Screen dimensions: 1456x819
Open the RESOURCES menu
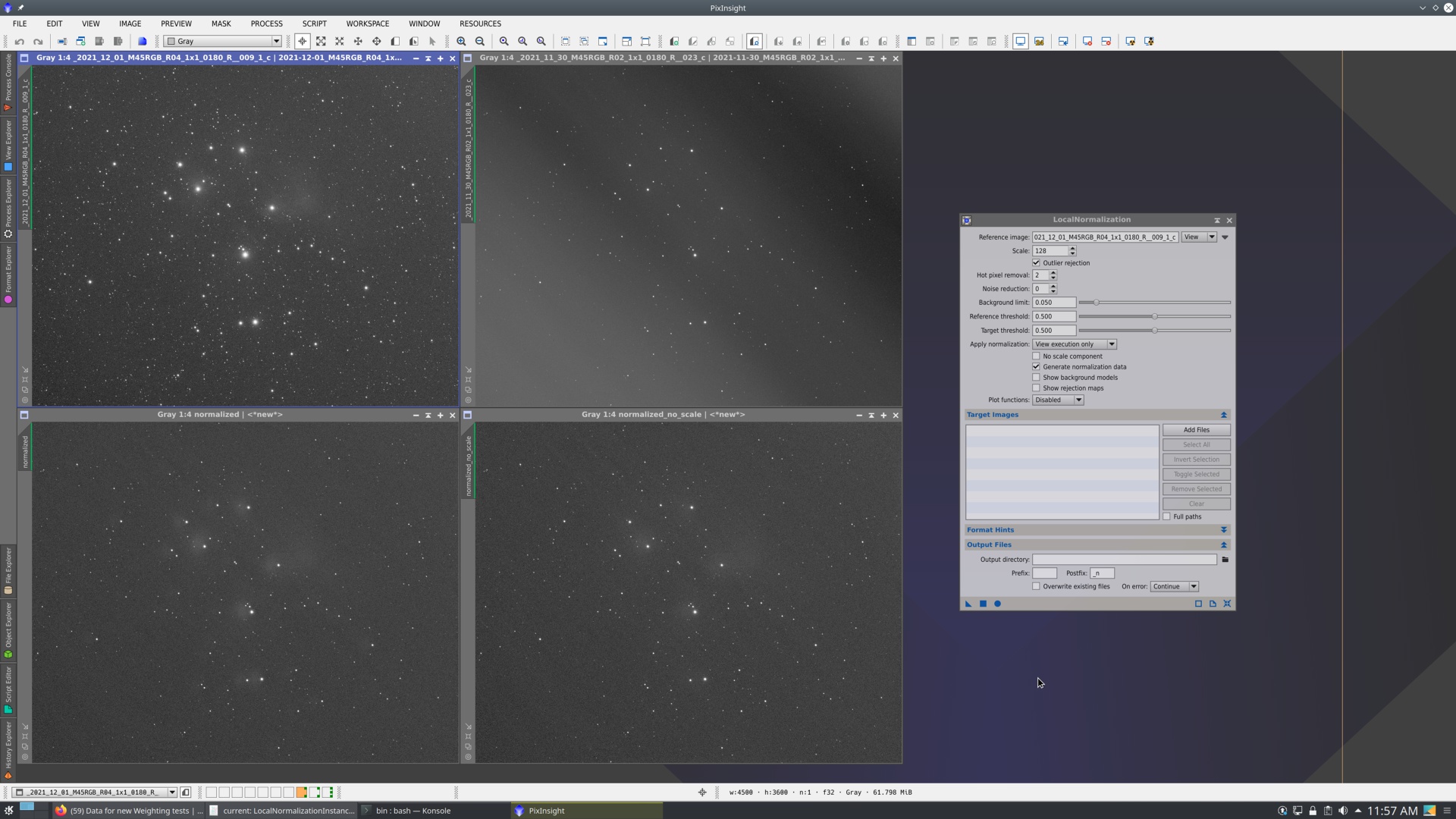pyautogui.click(x=480, y=24)
